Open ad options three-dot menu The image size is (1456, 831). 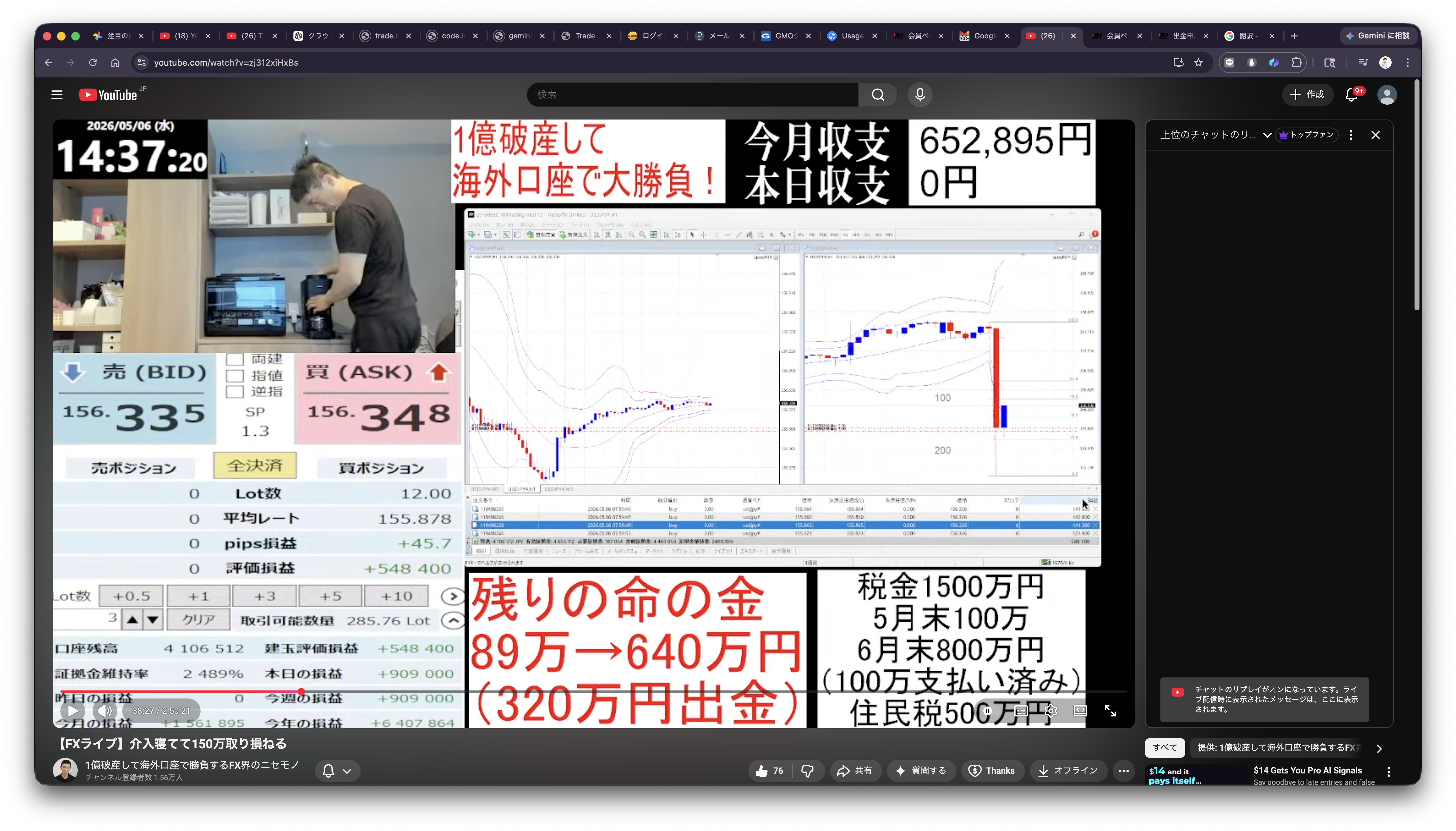coord(1388,772)
